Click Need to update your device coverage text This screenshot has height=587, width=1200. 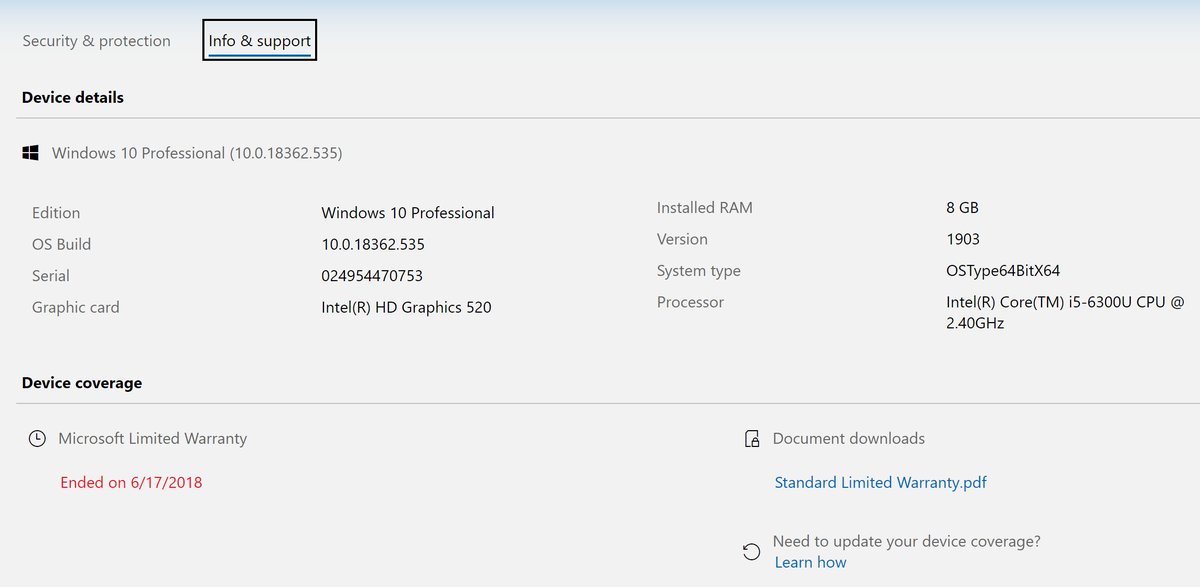click(907, 541)
